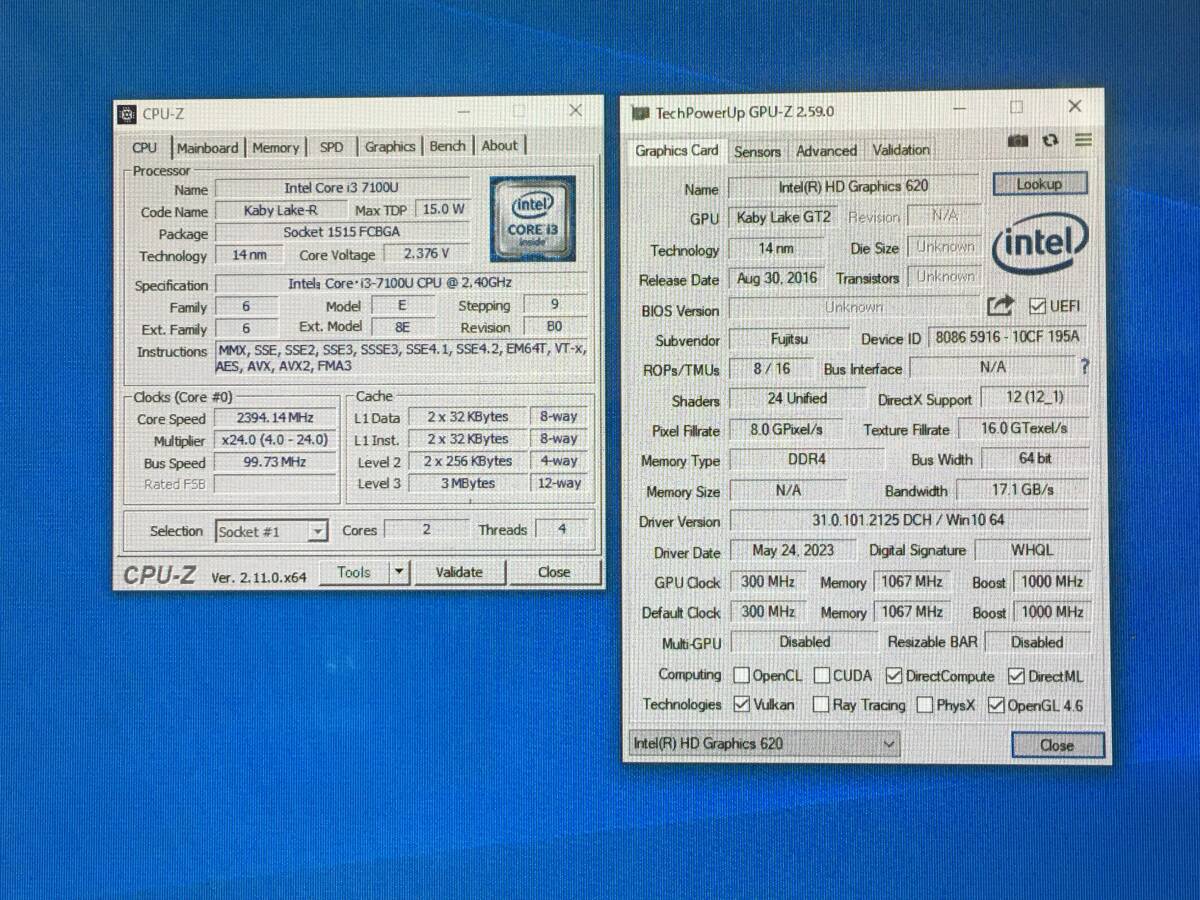
Task: Click the Intel logo in GPU-Z
Action: tap(1039, 243)
